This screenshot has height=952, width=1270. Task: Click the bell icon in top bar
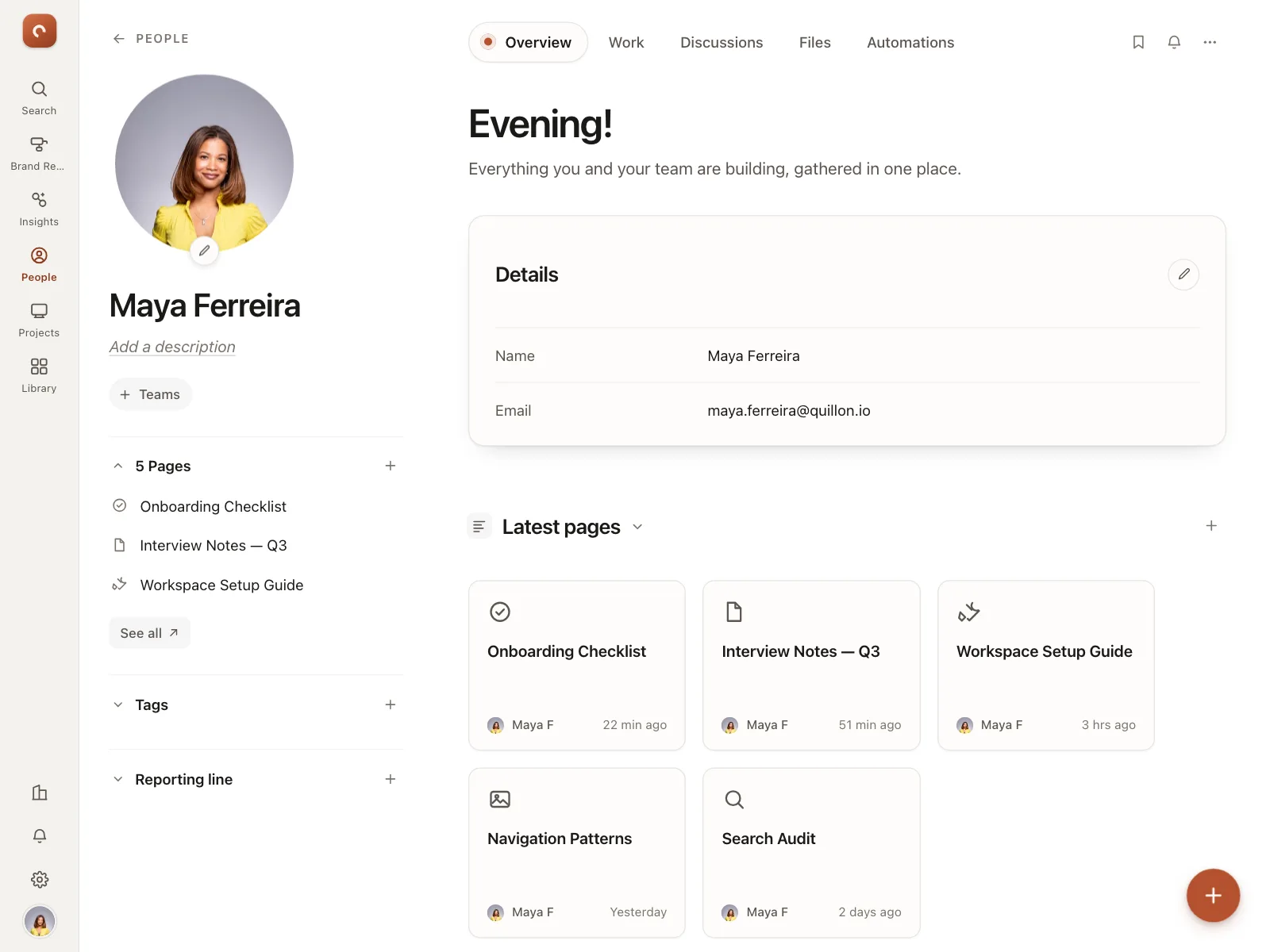1174,42
